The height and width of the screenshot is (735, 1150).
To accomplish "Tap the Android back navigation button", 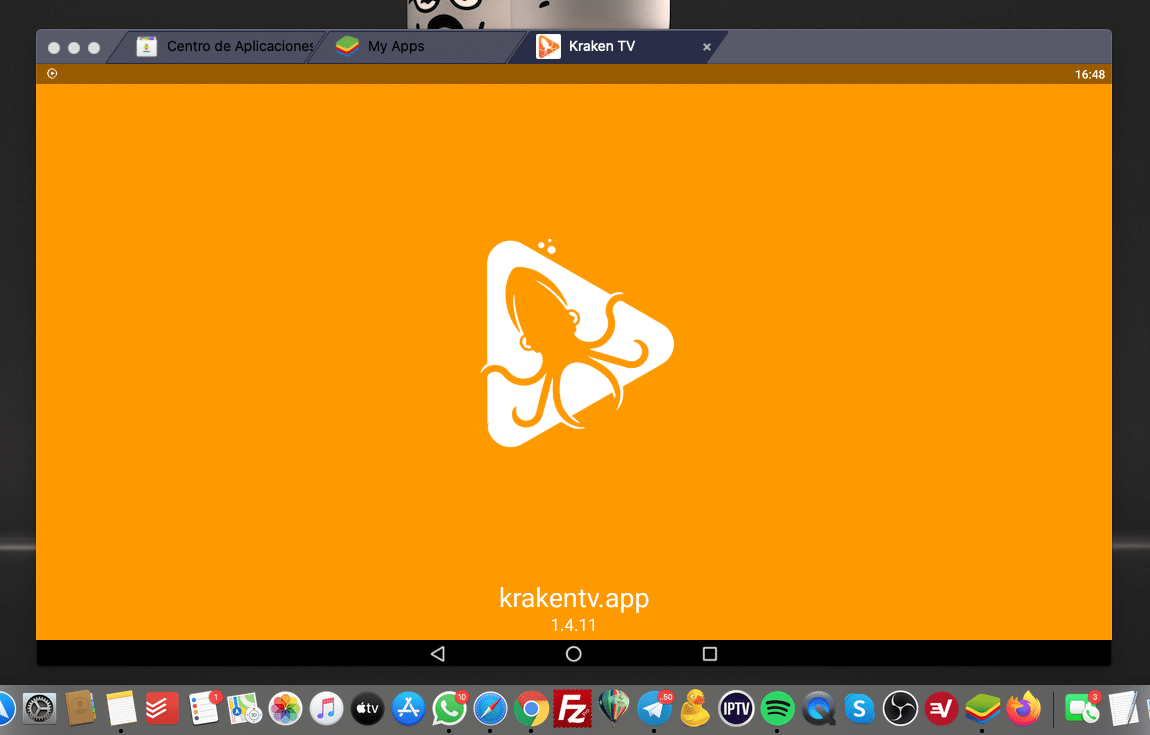I will point(438,654).
